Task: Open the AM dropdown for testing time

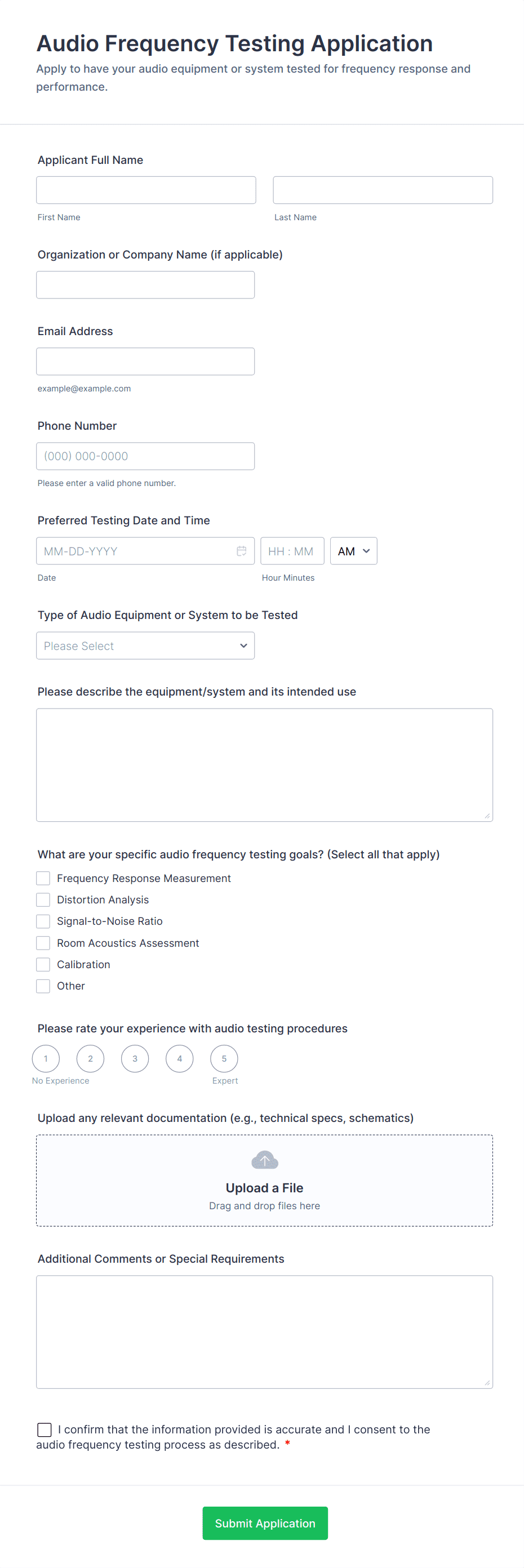Action: click(353, 550)
